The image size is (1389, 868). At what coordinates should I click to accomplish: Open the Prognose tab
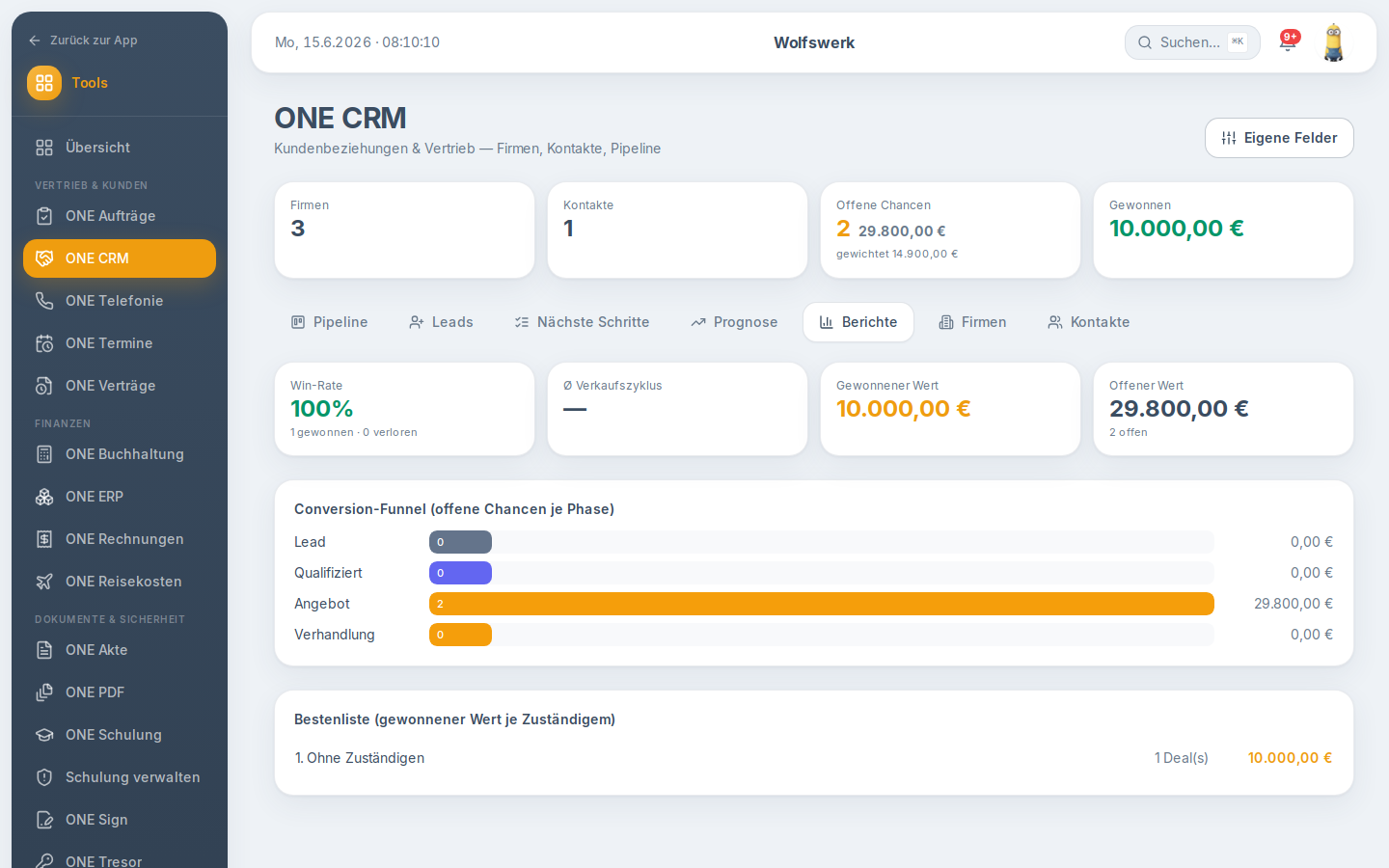coord(734,322)
